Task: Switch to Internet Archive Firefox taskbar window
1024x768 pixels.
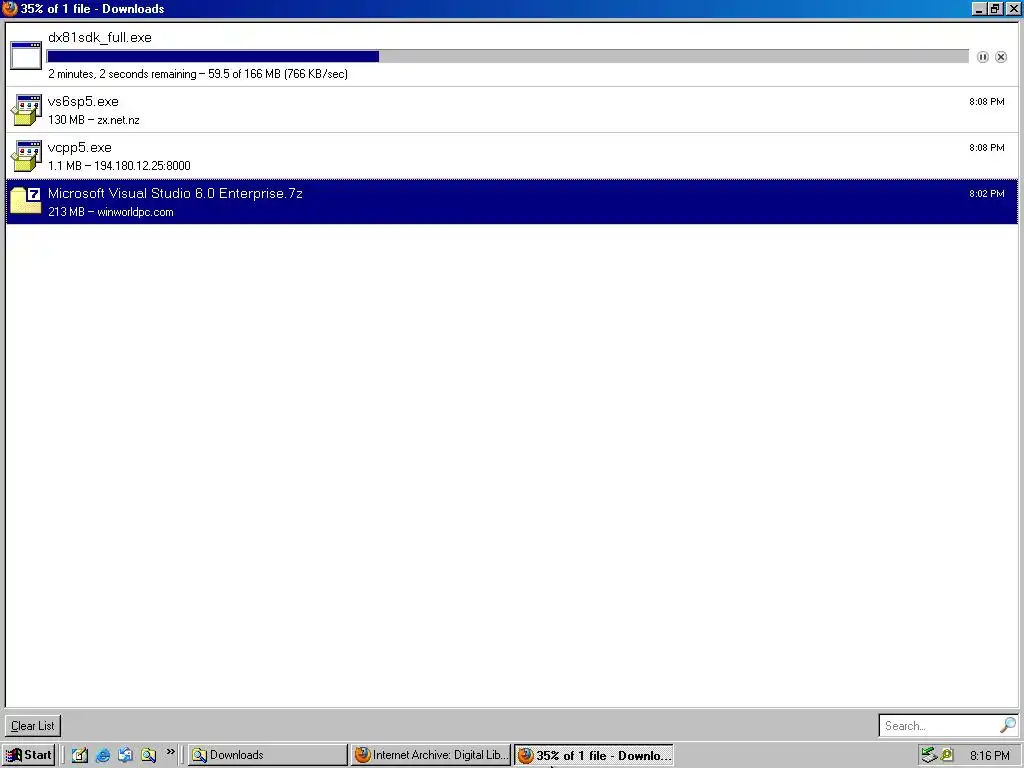Action: 431,755
